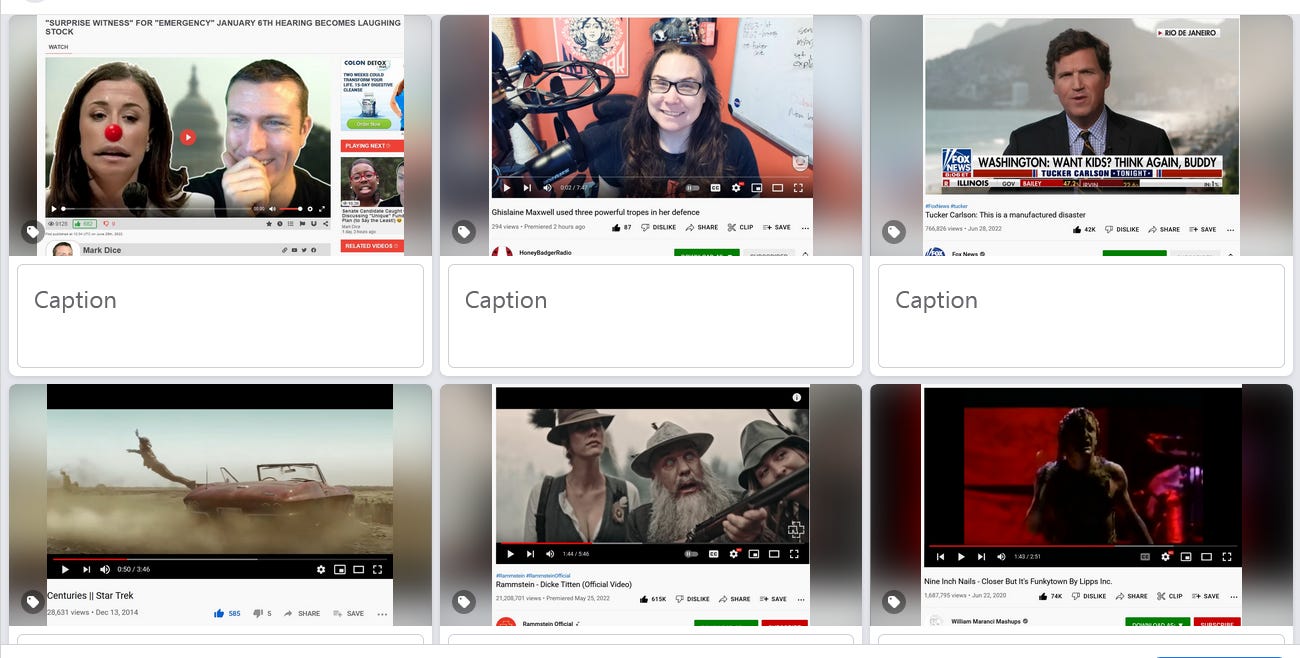Open the settings gear in the Nine Inch Nails player

tap(1167, 556)
